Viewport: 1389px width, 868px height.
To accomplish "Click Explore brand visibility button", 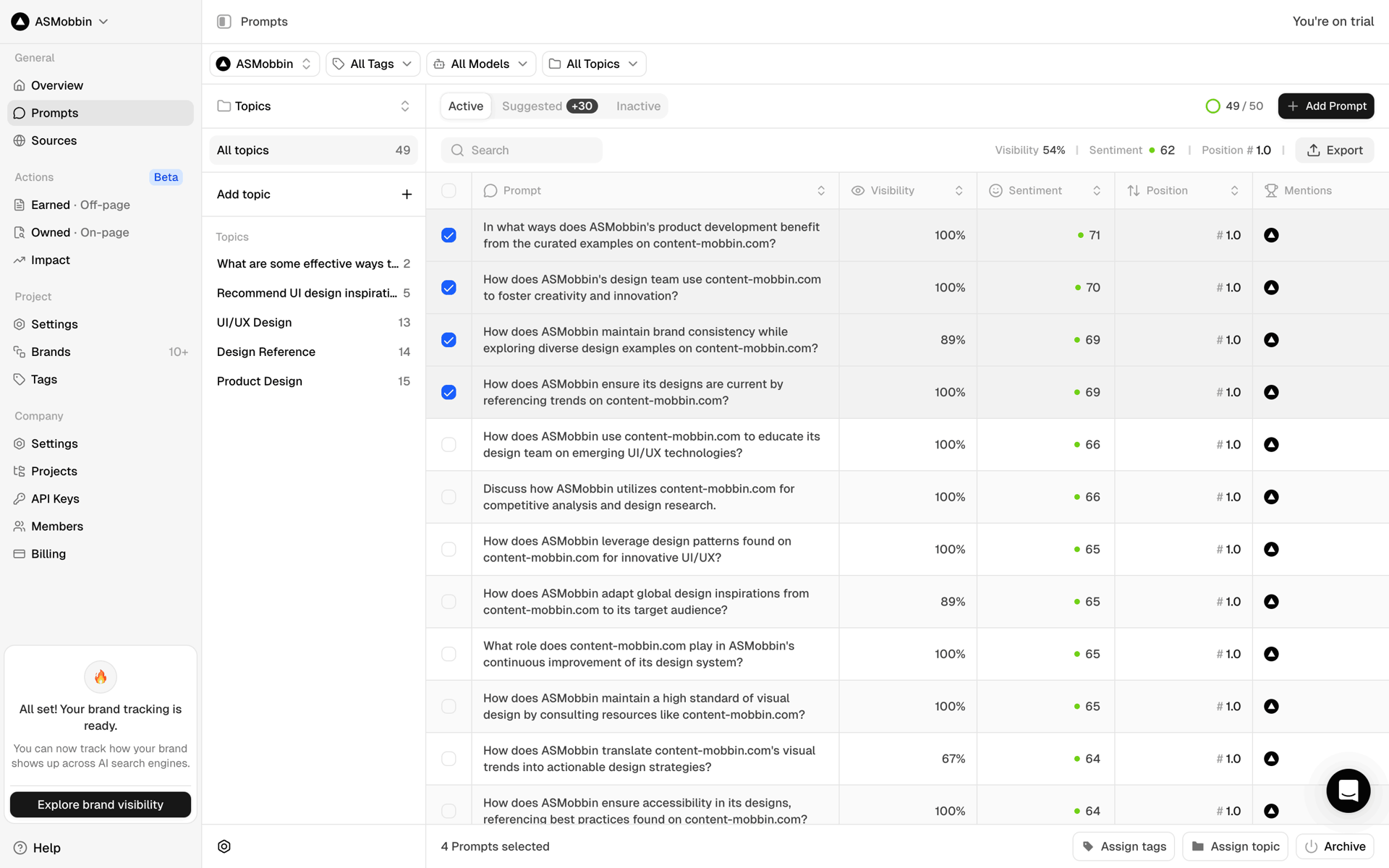I will (101, 804).
